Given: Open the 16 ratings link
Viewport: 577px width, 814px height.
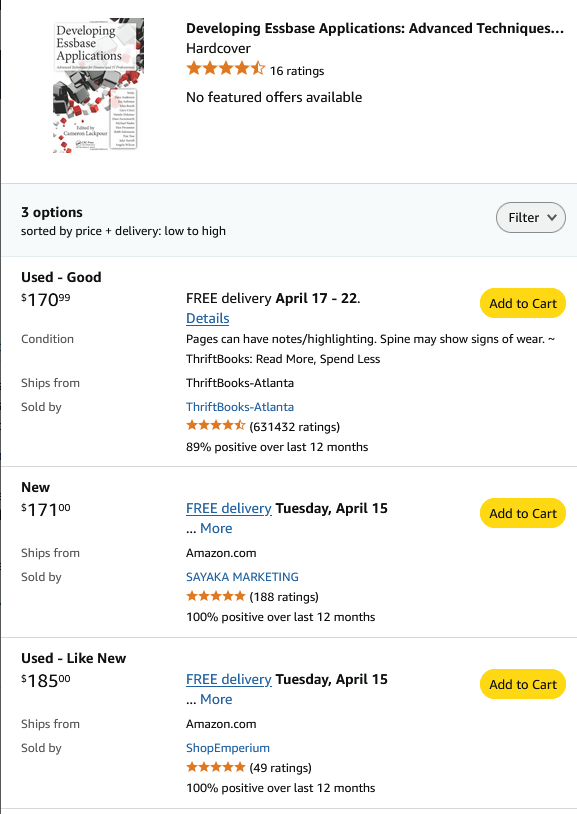Looking at the screenshot, I should click(297, 71).
